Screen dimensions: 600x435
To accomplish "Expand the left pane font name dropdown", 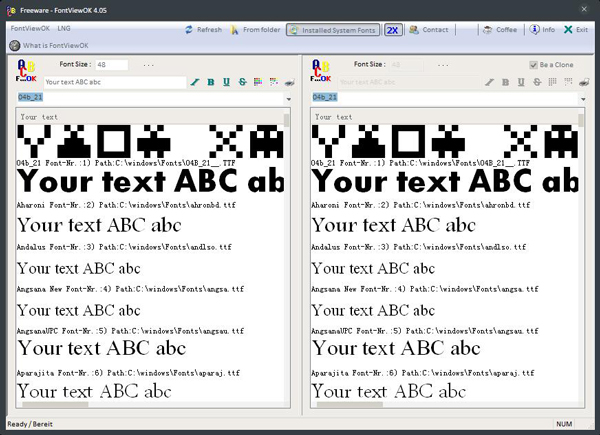I will (x=289, y=99).
